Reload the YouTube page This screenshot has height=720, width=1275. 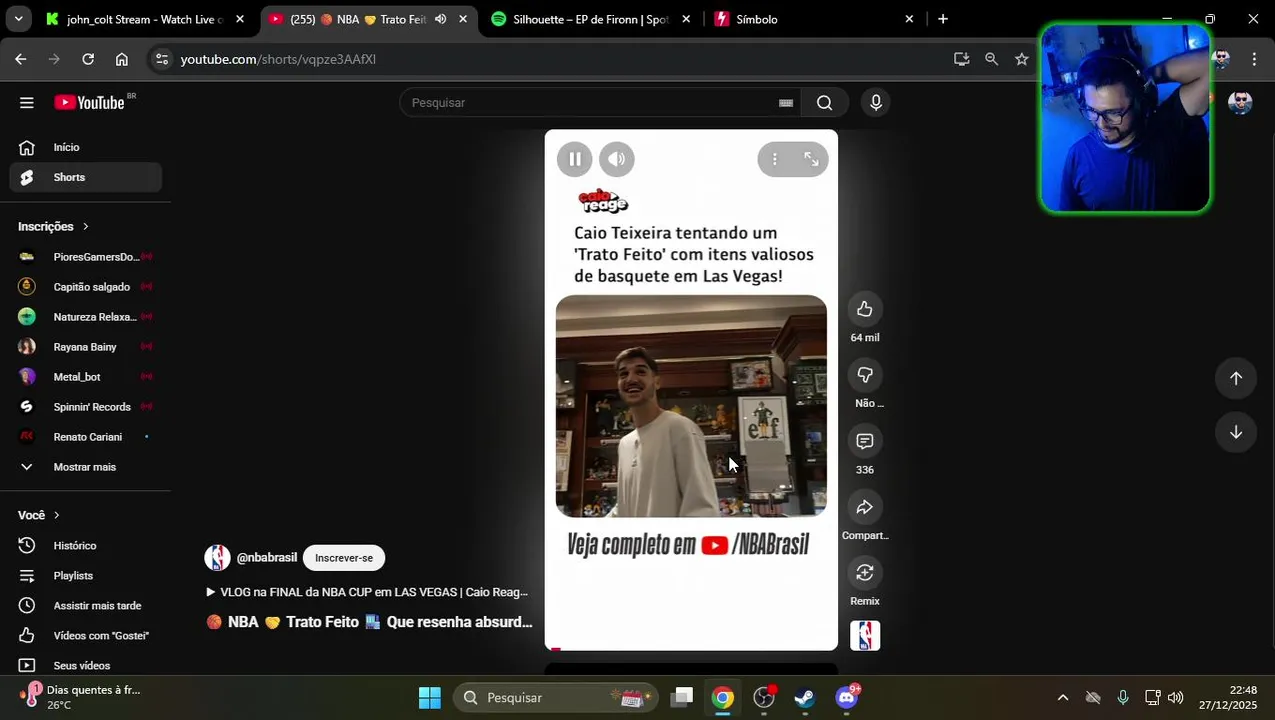pyautogui.click(x=88, y=59)
